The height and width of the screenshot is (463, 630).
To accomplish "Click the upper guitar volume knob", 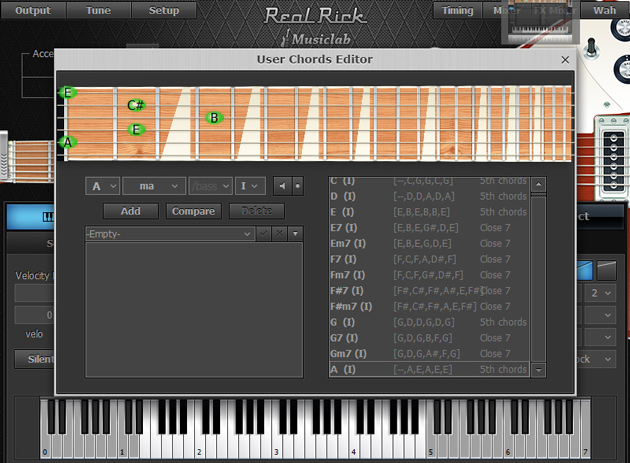I will [x=622, y=26].
